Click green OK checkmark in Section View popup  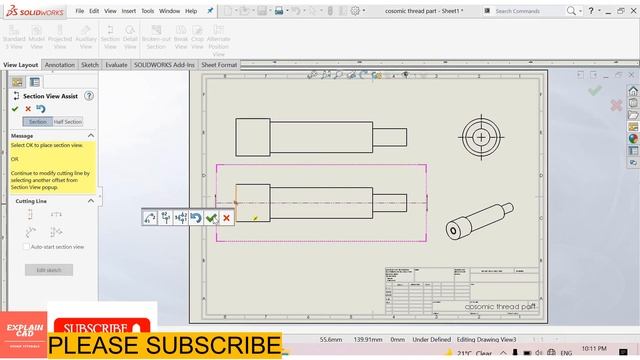(x=211, y=218)
